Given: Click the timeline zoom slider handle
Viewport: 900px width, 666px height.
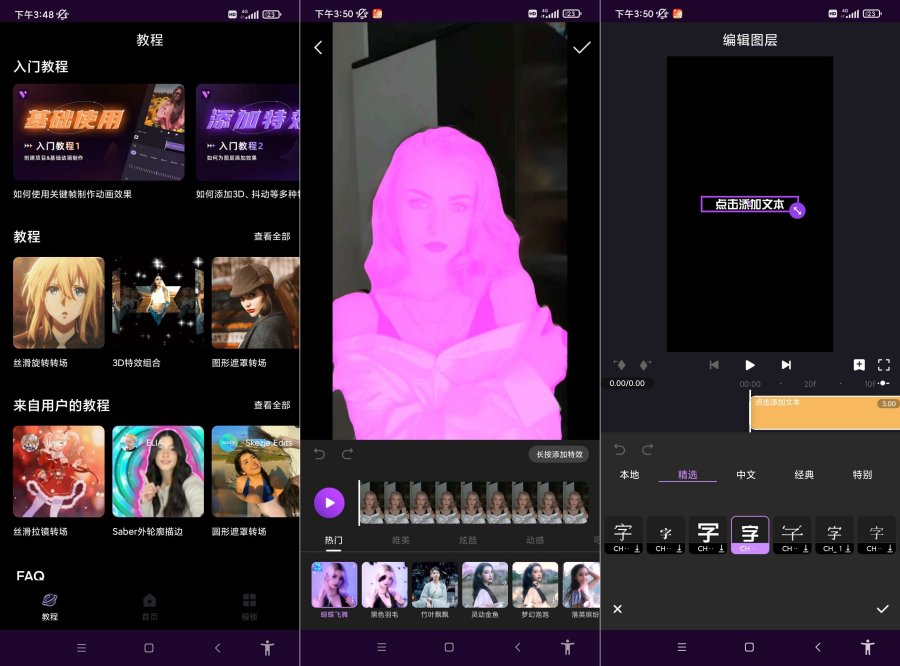Looking at the screenshot, I should coord(884,383).
